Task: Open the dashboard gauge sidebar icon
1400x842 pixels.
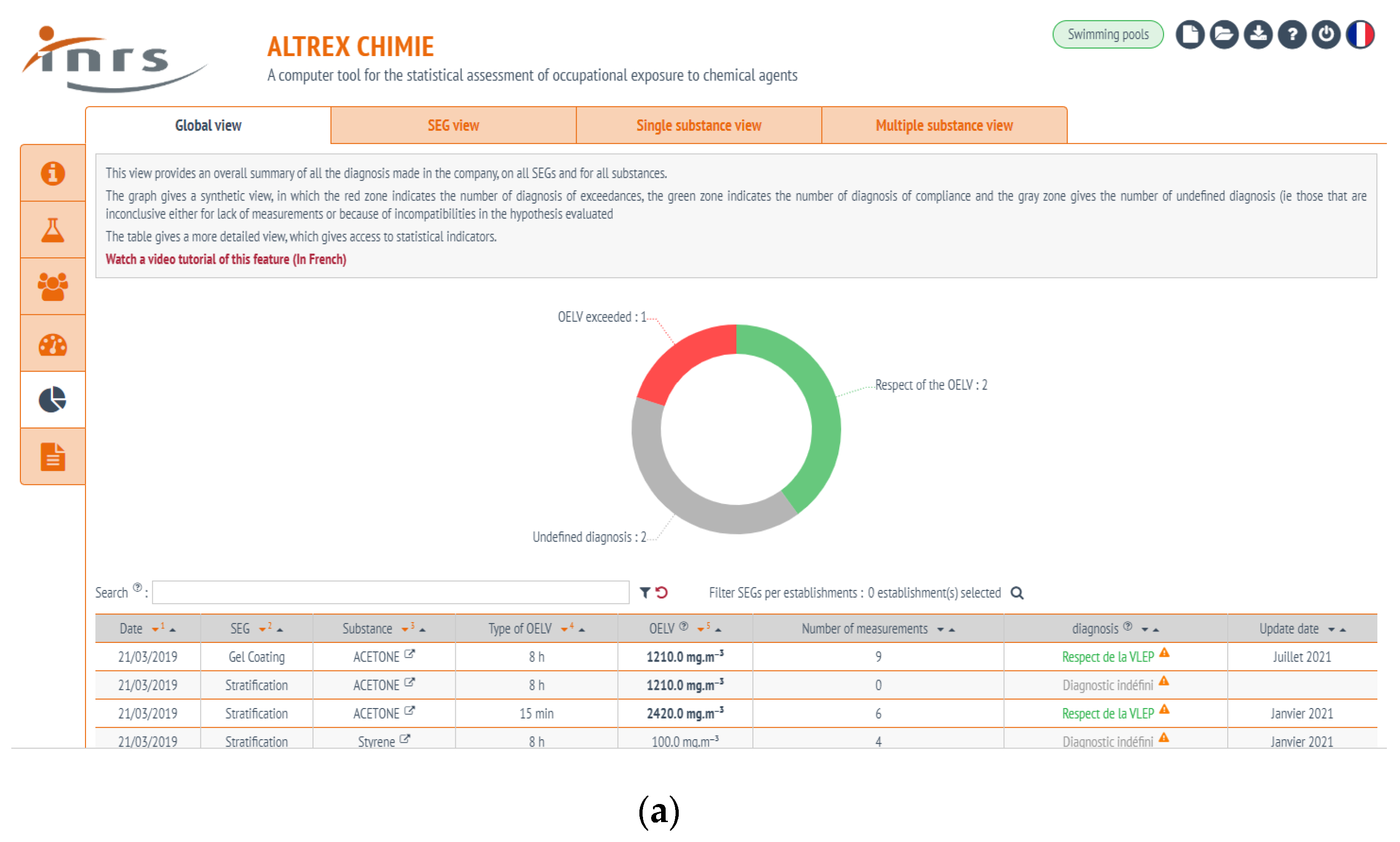Action: [x=53, y=344]
